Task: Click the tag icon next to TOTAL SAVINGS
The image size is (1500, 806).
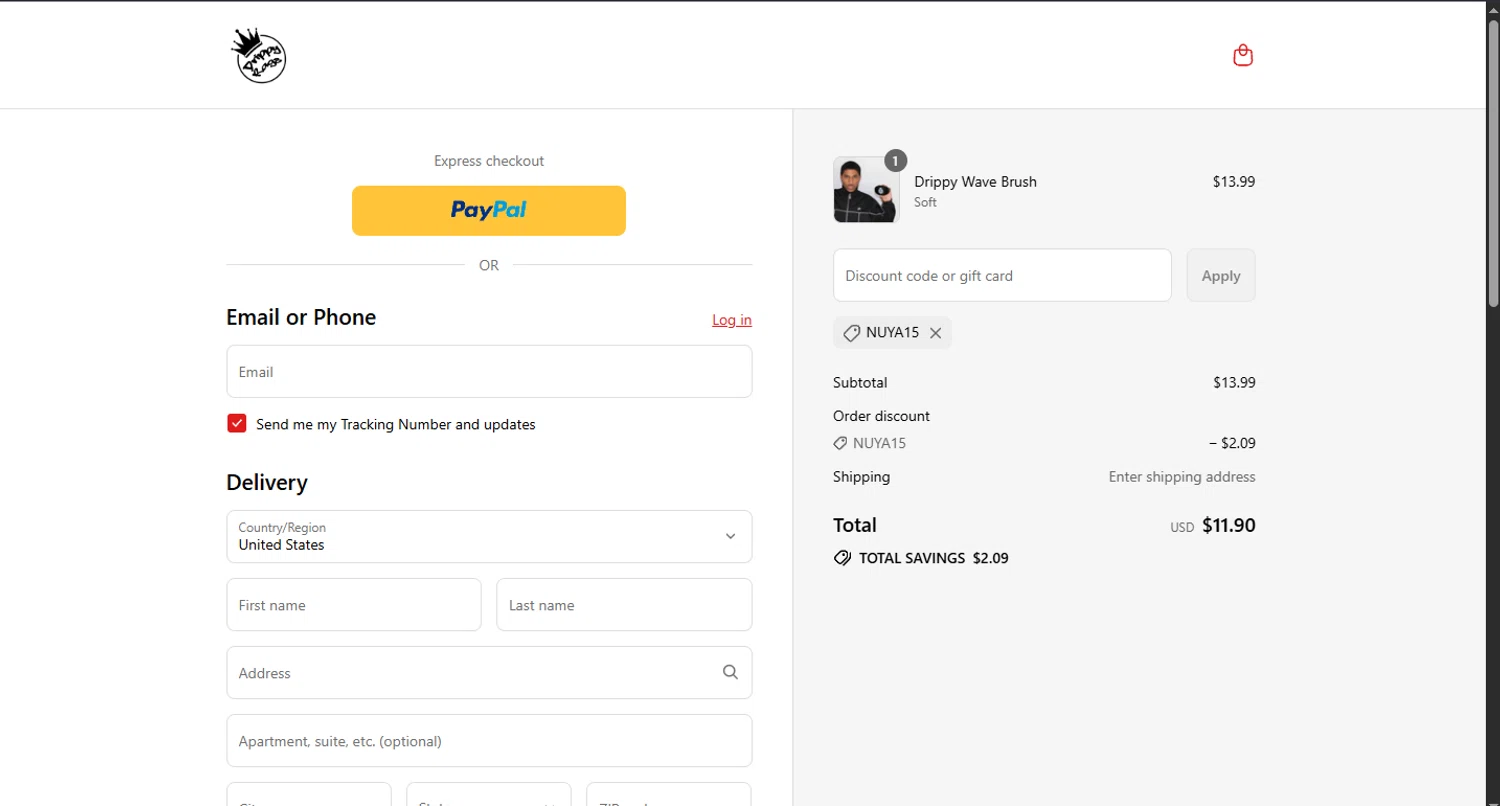Action: 842,558
